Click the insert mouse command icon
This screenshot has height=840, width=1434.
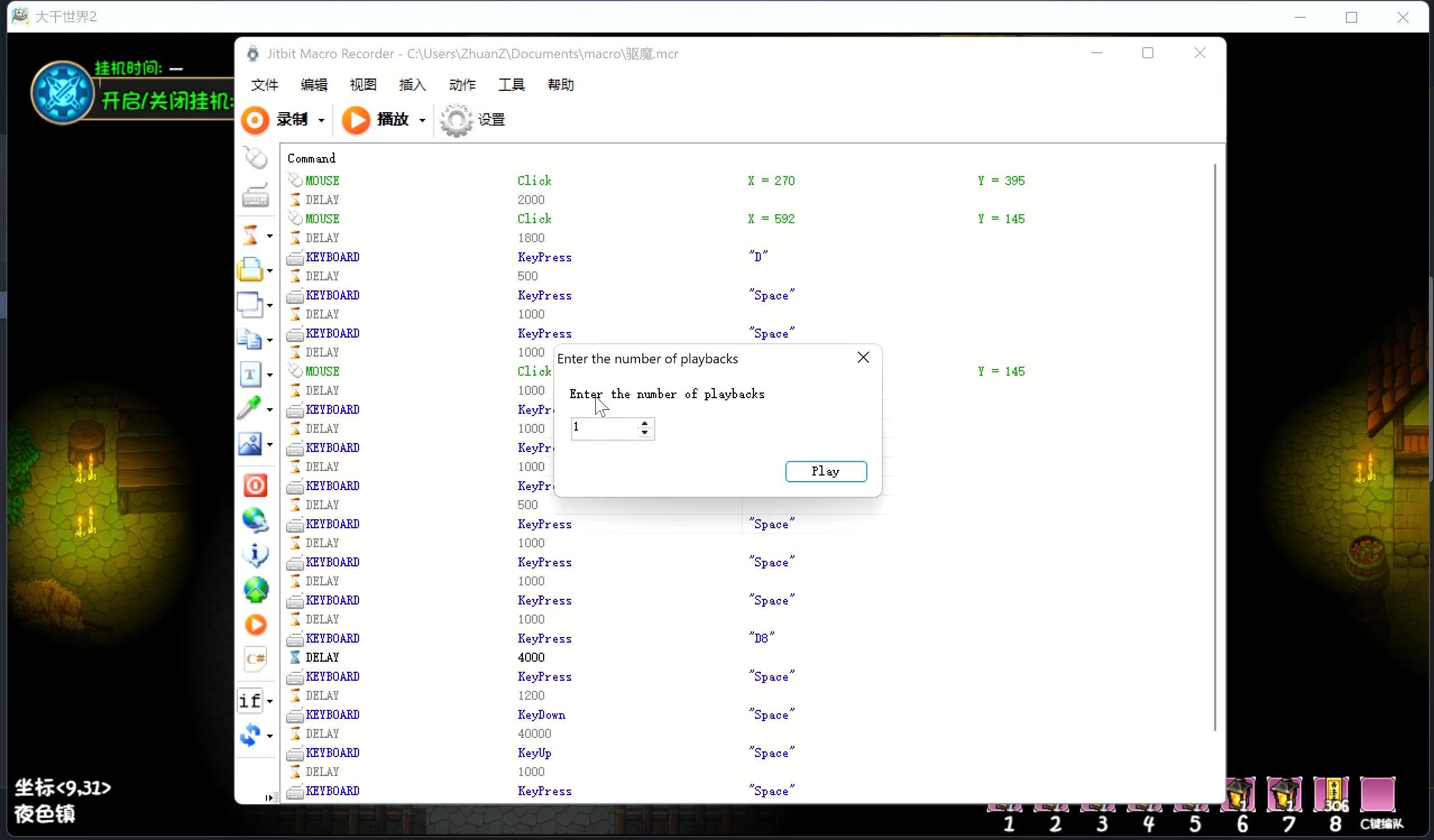click(x=255, y=158)
